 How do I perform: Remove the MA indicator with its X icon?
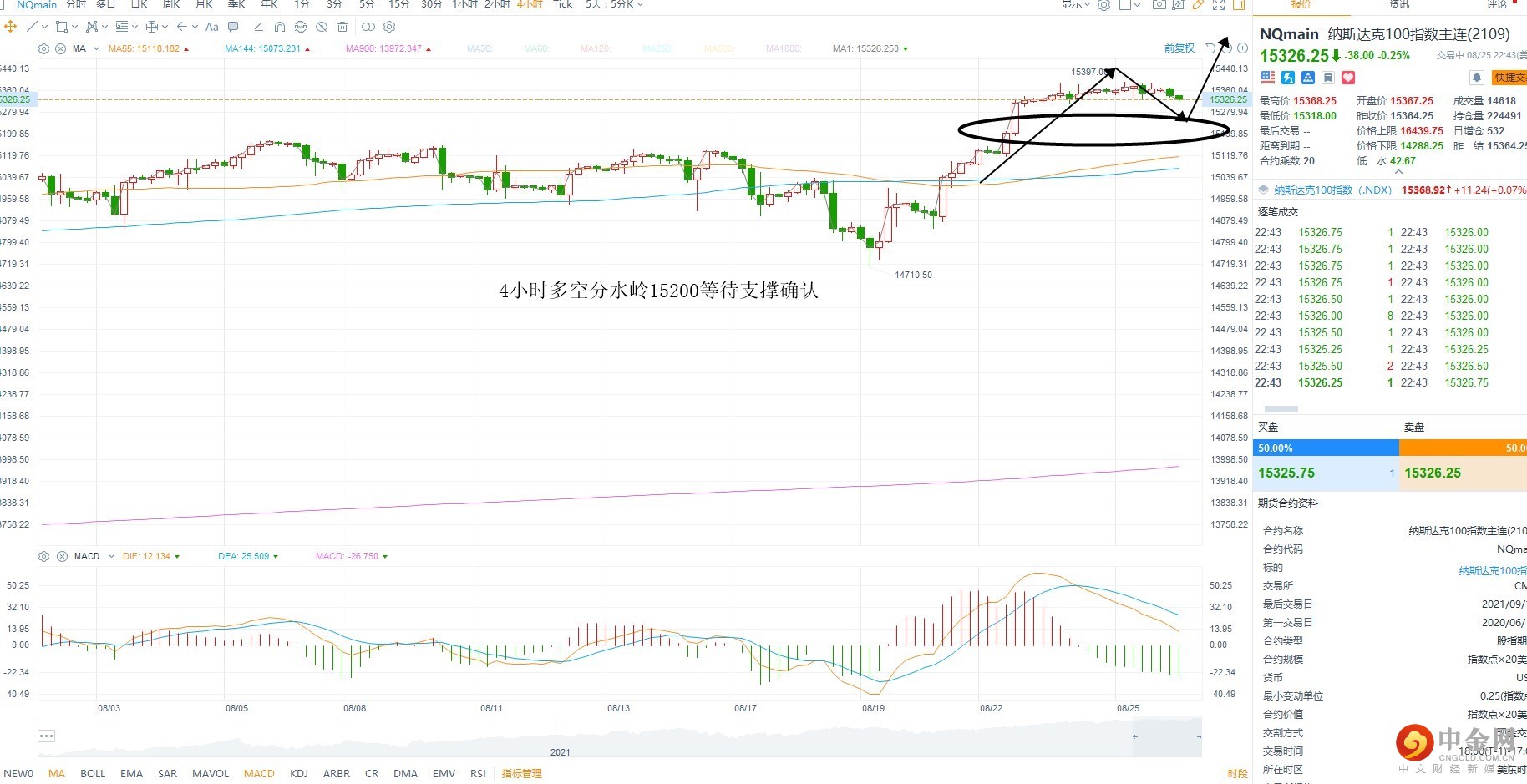[60, 48]
